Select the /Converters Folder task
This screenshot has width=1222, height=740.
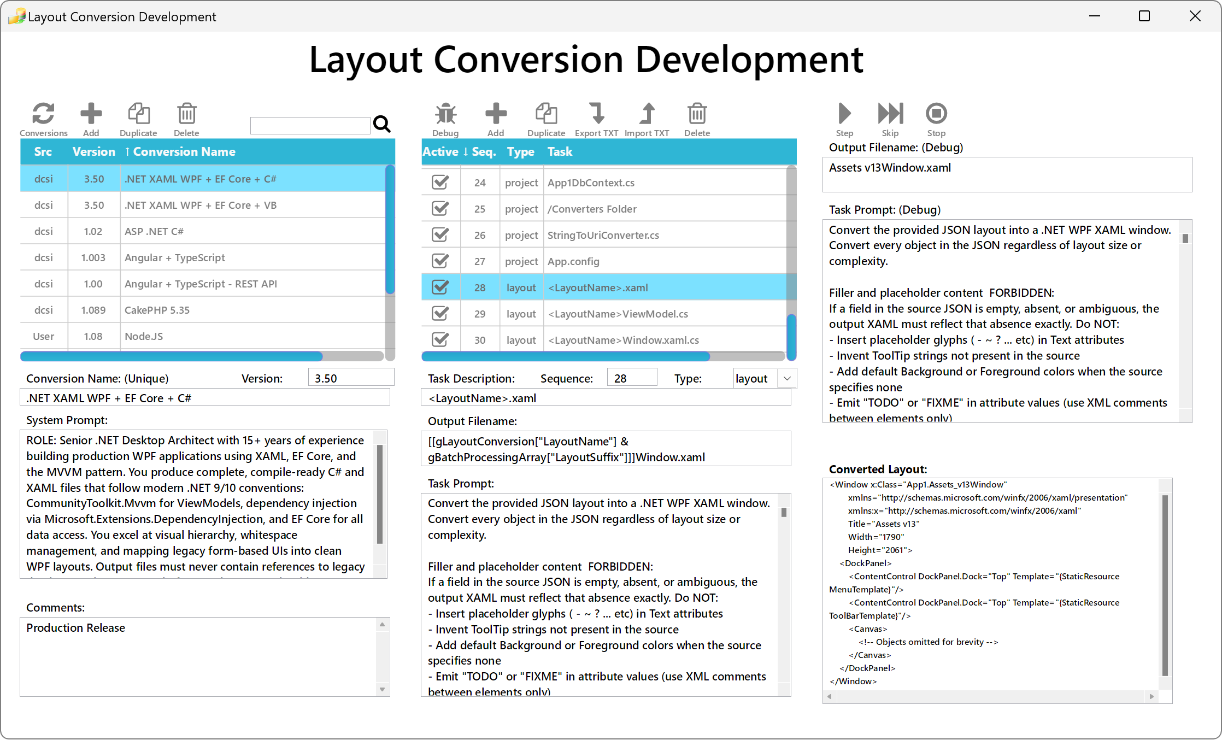pyautogui.click(x=604, y=209)
